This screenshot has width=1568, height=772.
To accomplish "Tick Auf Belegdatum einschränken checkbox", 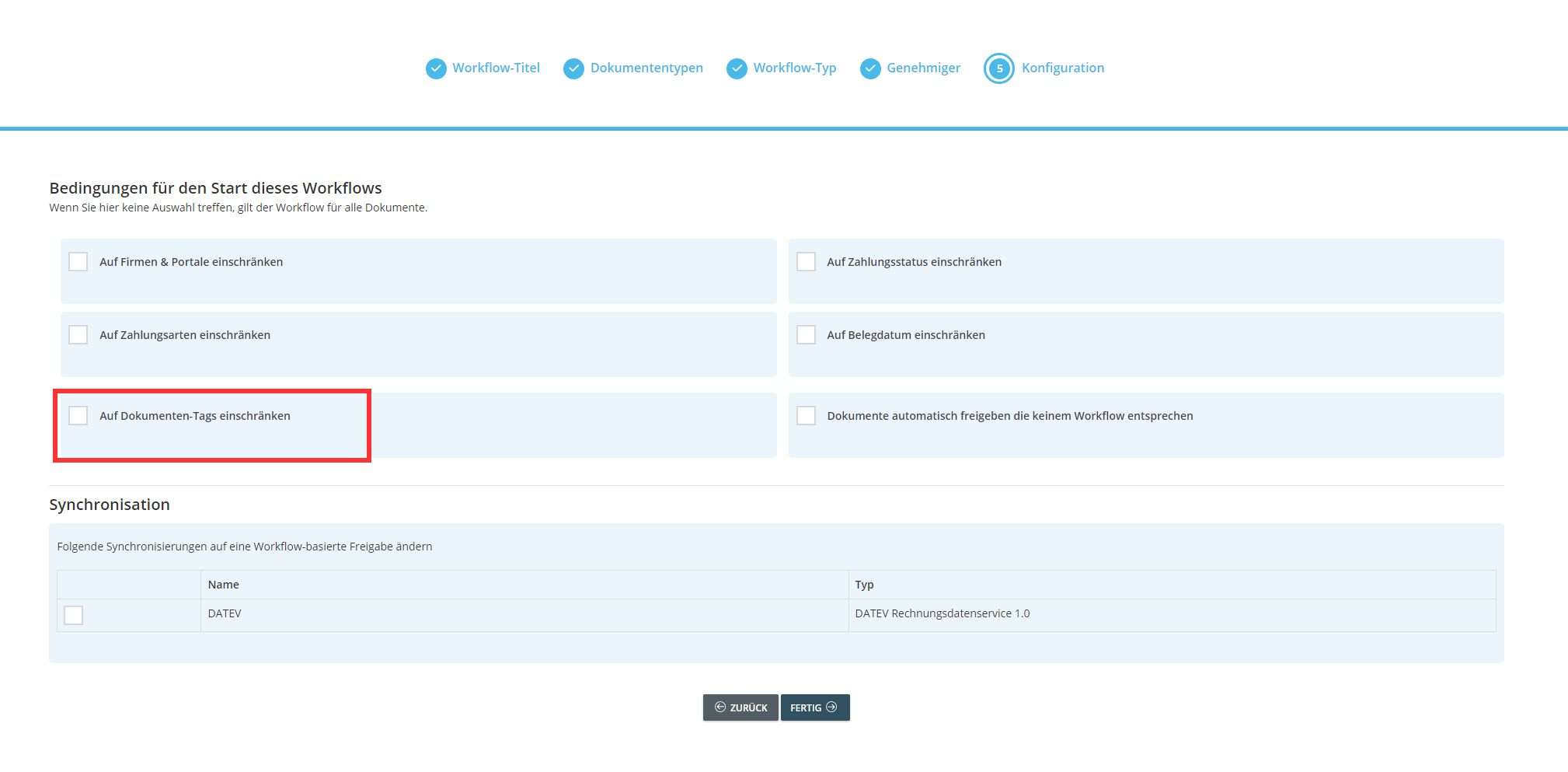I will point(806,334).
